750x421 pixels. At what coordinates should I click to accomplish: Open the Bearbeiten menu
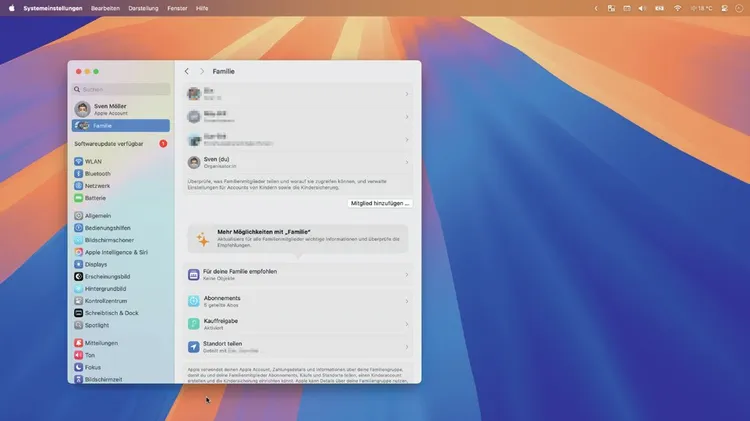point(105,8)
